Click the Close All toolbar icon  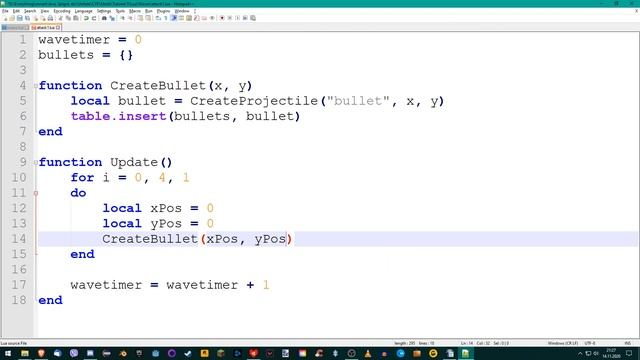[43, 18]
